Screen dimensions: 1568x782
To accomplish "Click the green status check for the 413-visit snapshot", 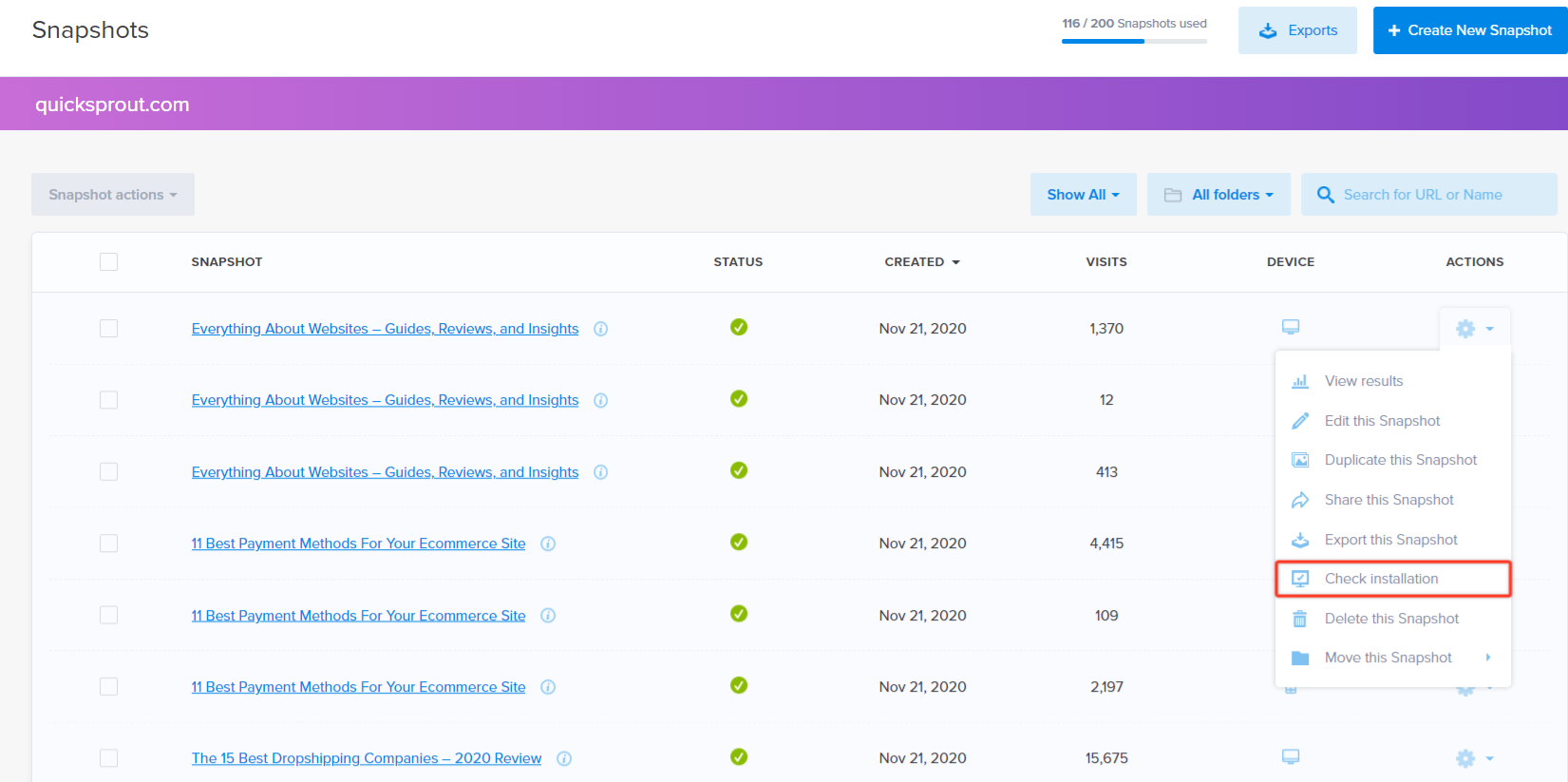I will pos(739,470).
